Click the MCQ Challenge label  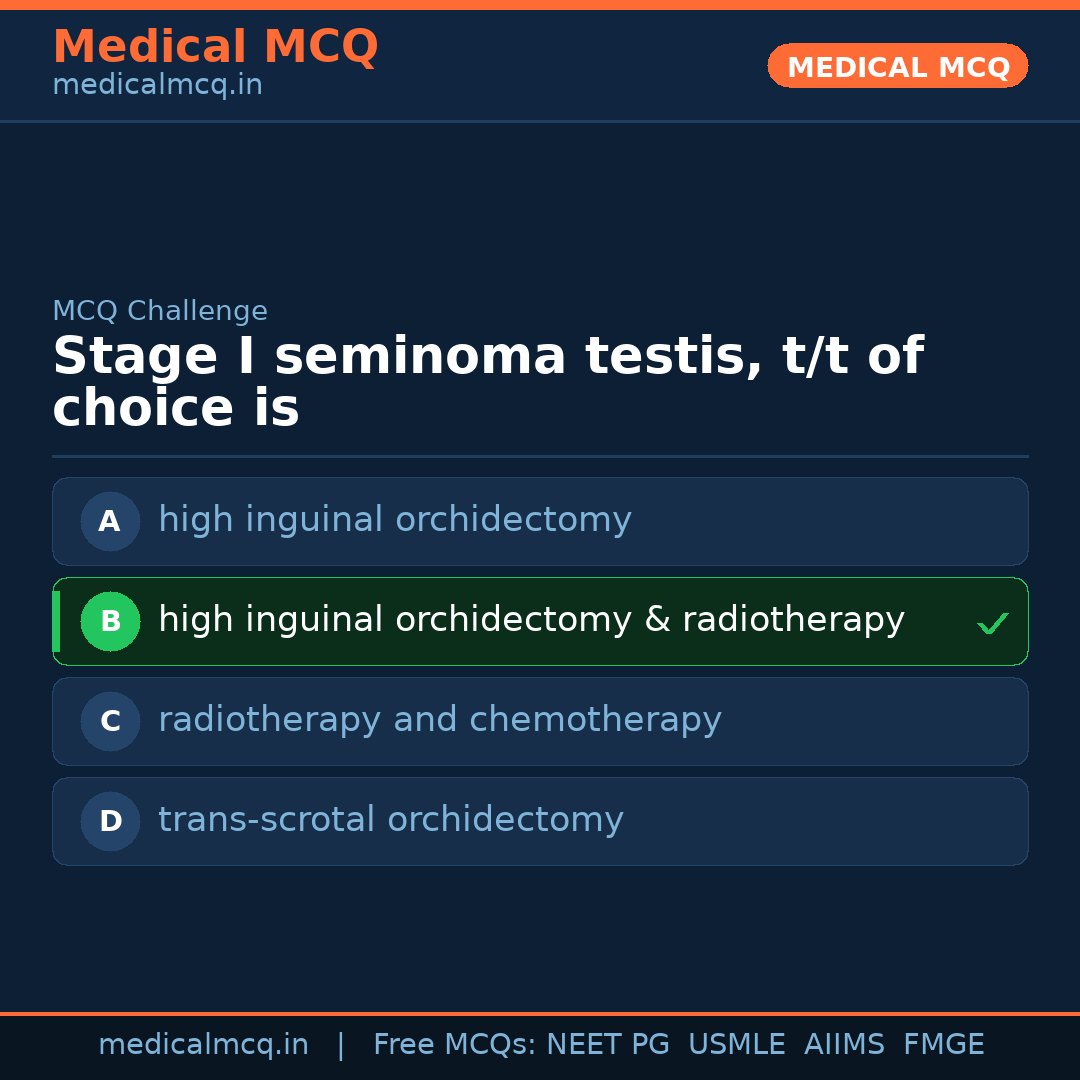pos(160,311)
